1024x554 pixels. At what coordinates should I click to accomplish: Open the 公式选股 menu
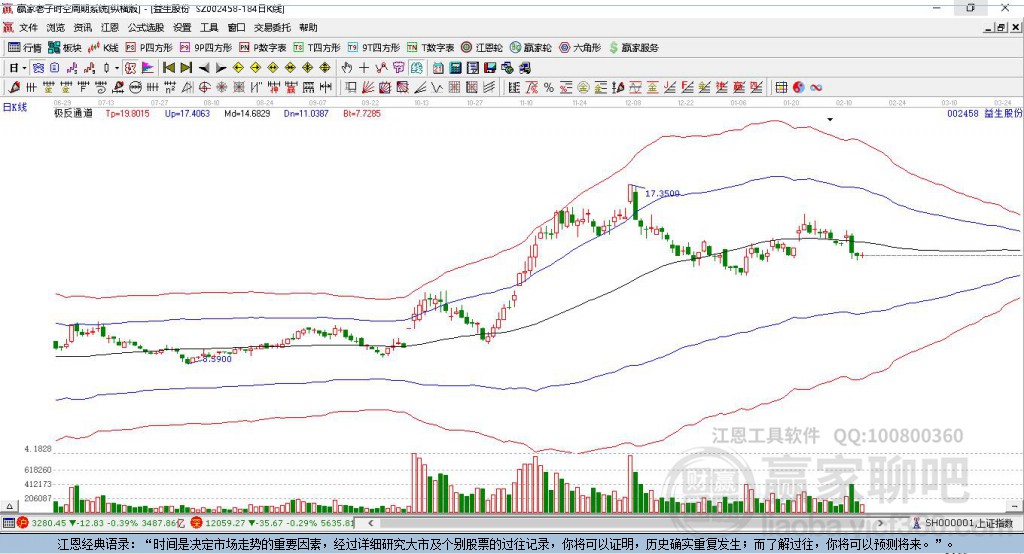point(146,27)
